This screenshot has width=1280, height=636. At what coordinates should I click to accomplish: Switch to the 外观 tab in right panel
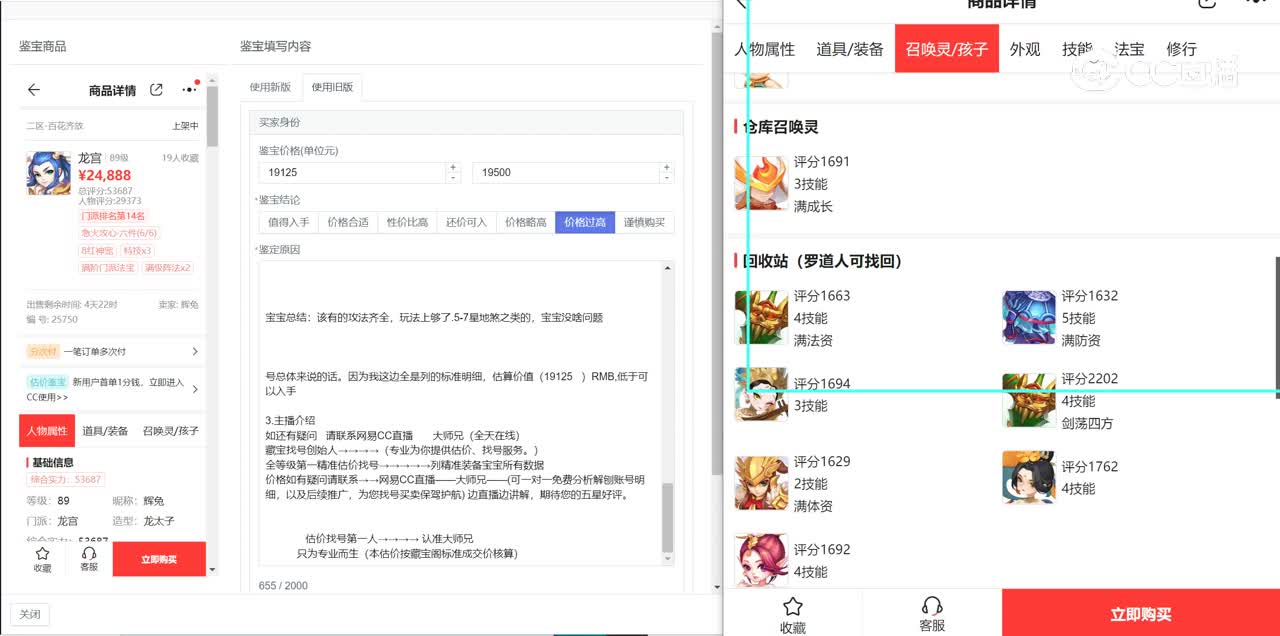click(x=1025, y=49)
